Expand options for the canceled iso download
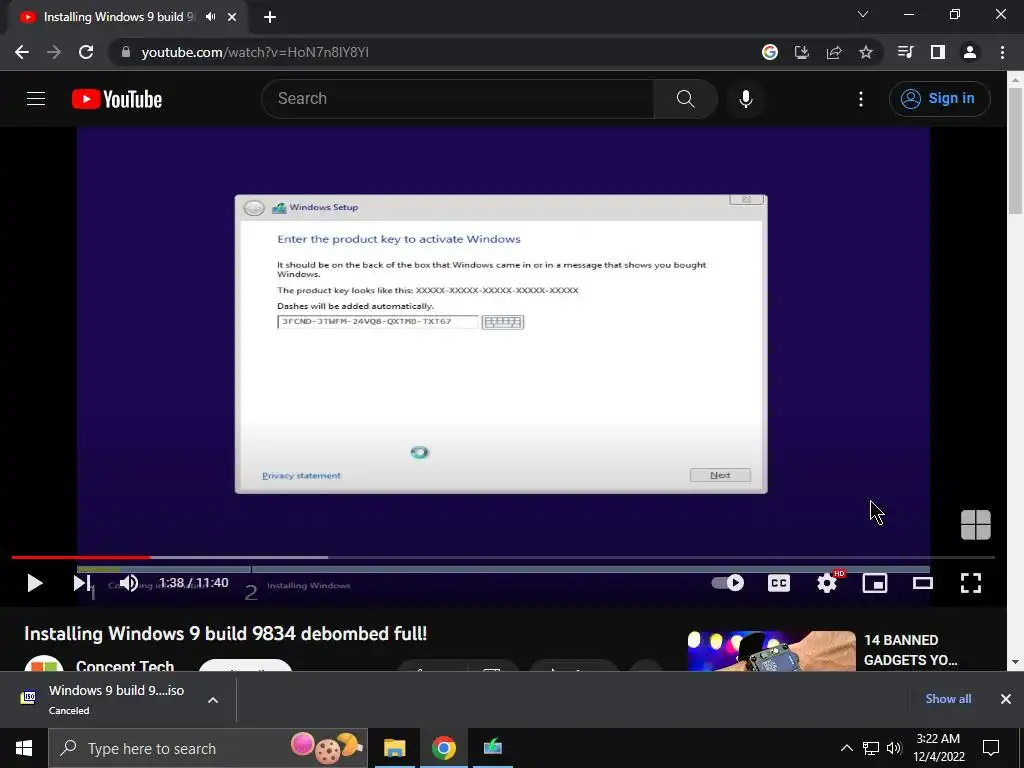Image resolution: width=1024 pixels, height=768 pixels. 213,700
